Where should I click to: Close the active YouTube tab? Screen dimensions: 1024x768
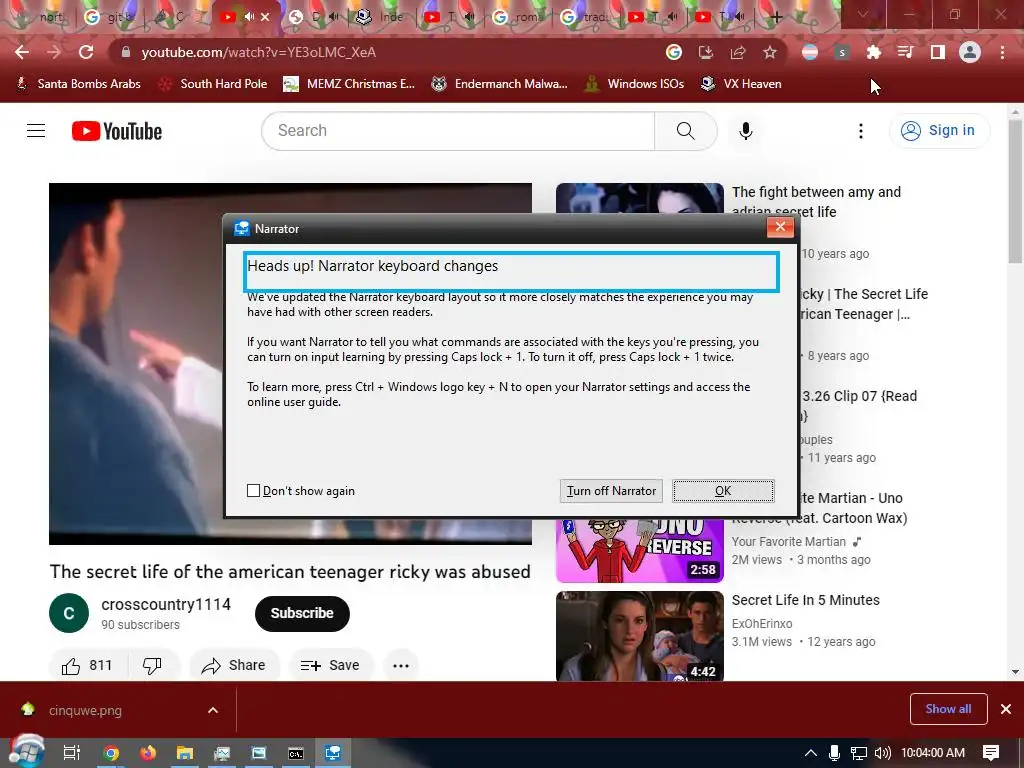[x=265, y=17]
